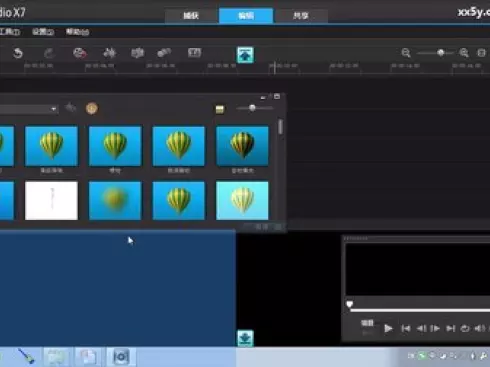Image resolution: width=490 pixels, height=367 pixels.
Task: Collapse panel using upper teal arrow button
Action: (245, 55)
